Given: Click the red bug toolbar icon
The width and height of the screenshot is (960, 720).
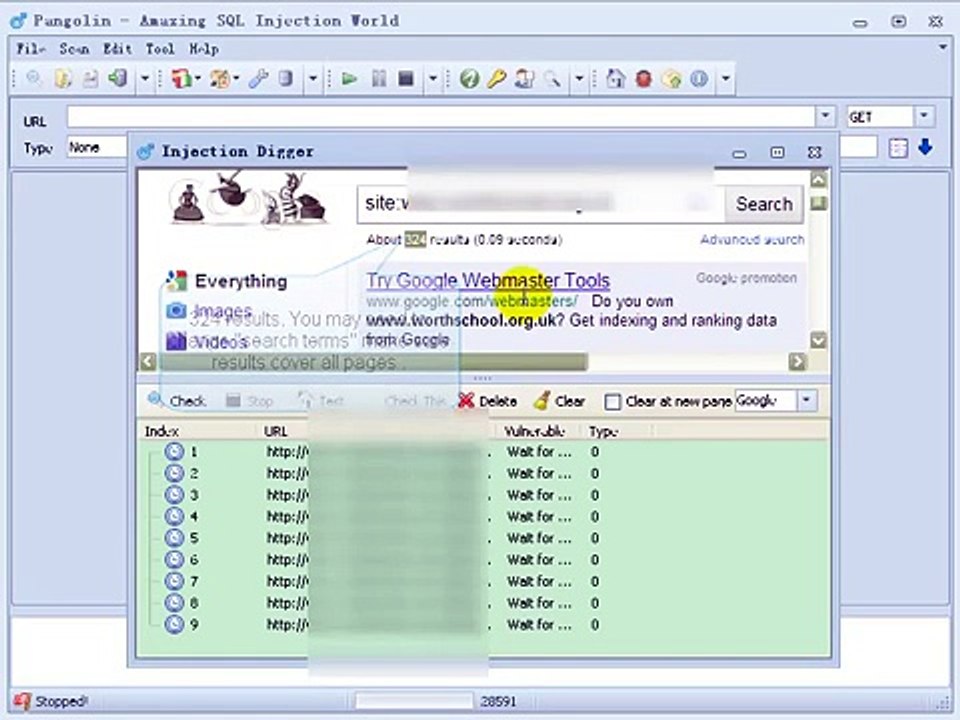Looking at the screenshot, I should click(x=643, y=78).
